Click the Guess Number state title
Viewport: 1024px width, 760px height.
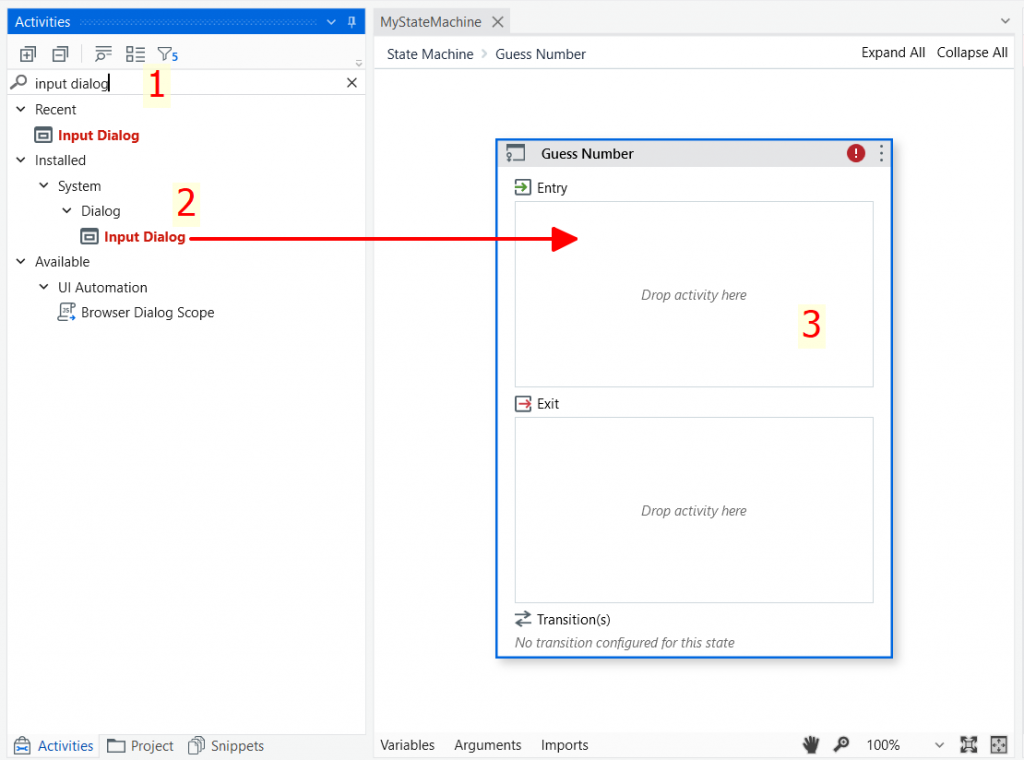click(587, 153)
